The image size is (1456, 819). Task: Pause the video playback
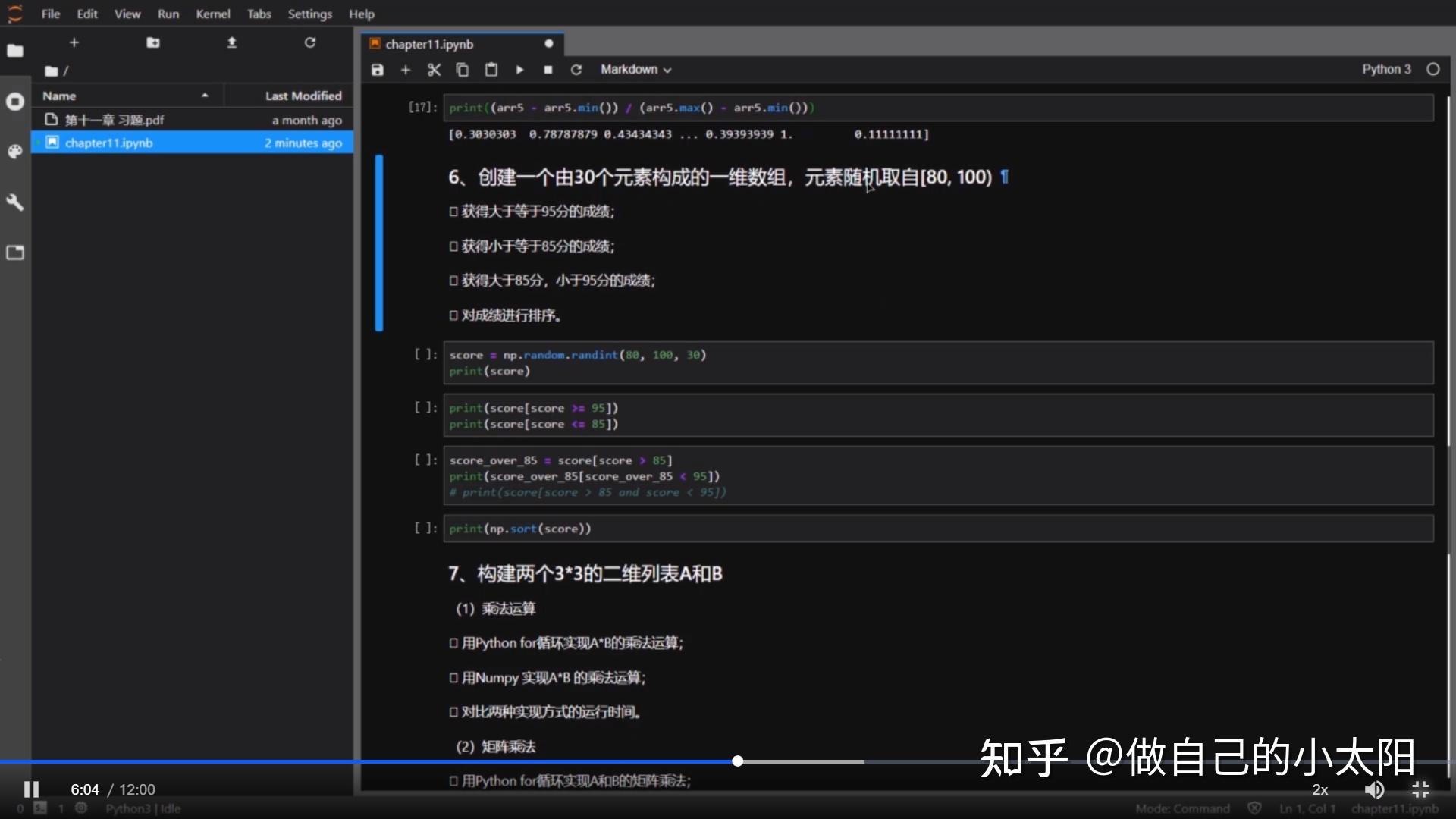[x=31, y=789]
